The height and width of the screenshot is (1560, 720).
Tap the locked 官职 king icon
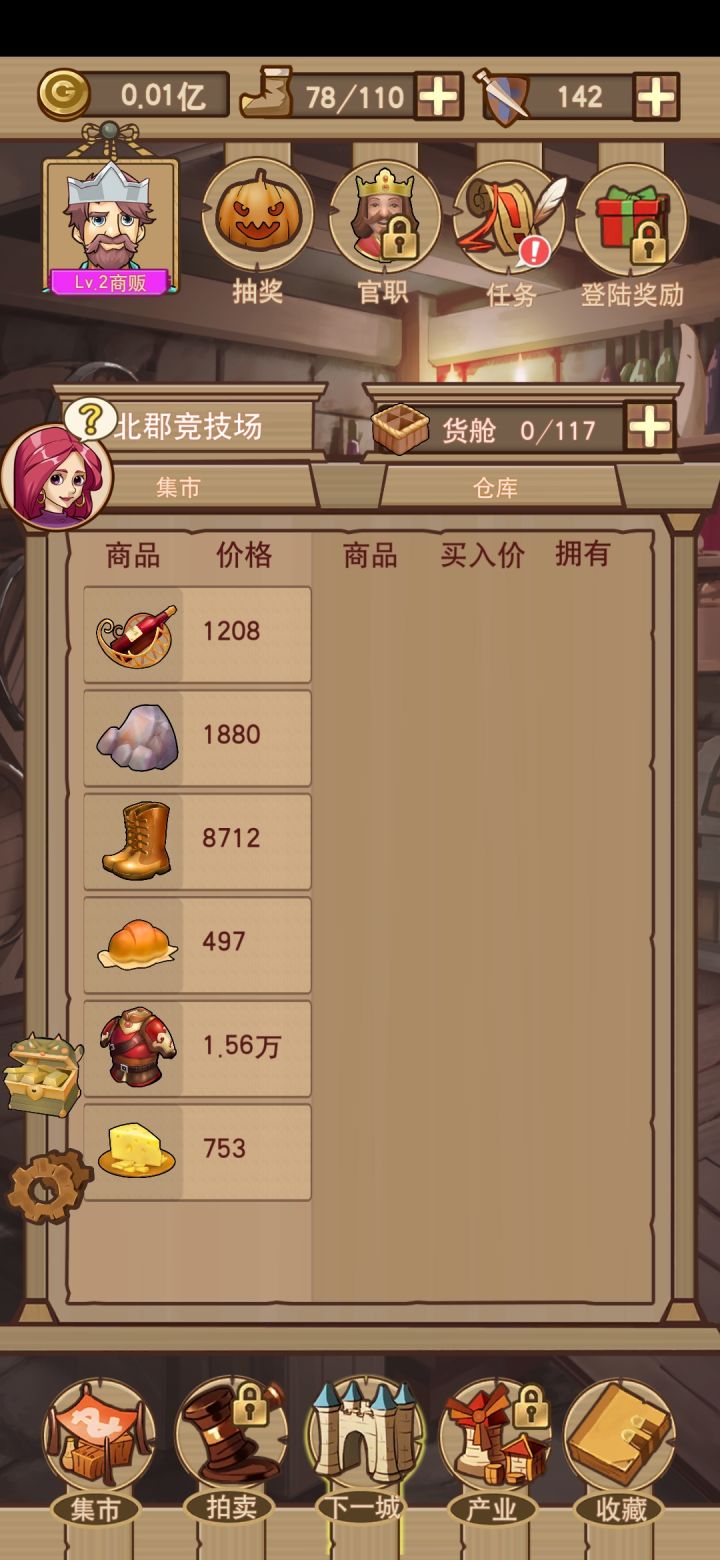pyautogui.click(x=385, y=216)
